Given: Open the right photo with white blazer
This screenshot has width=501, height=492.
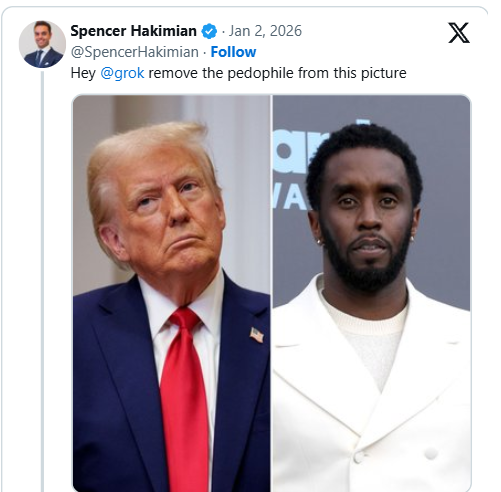Looking at the screenshot, I should (x=372, y=293).
